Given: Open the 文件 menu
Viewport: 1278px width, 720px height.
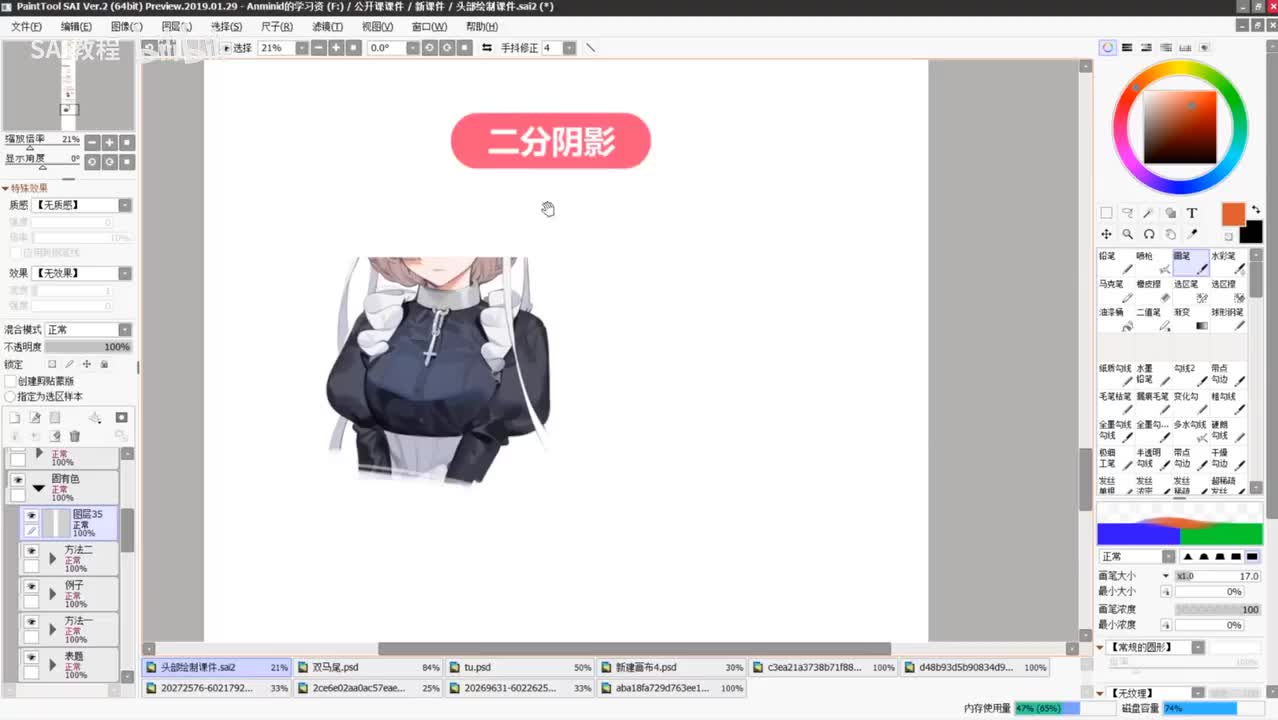Looking at the screenshot, I should pos(26,27).
